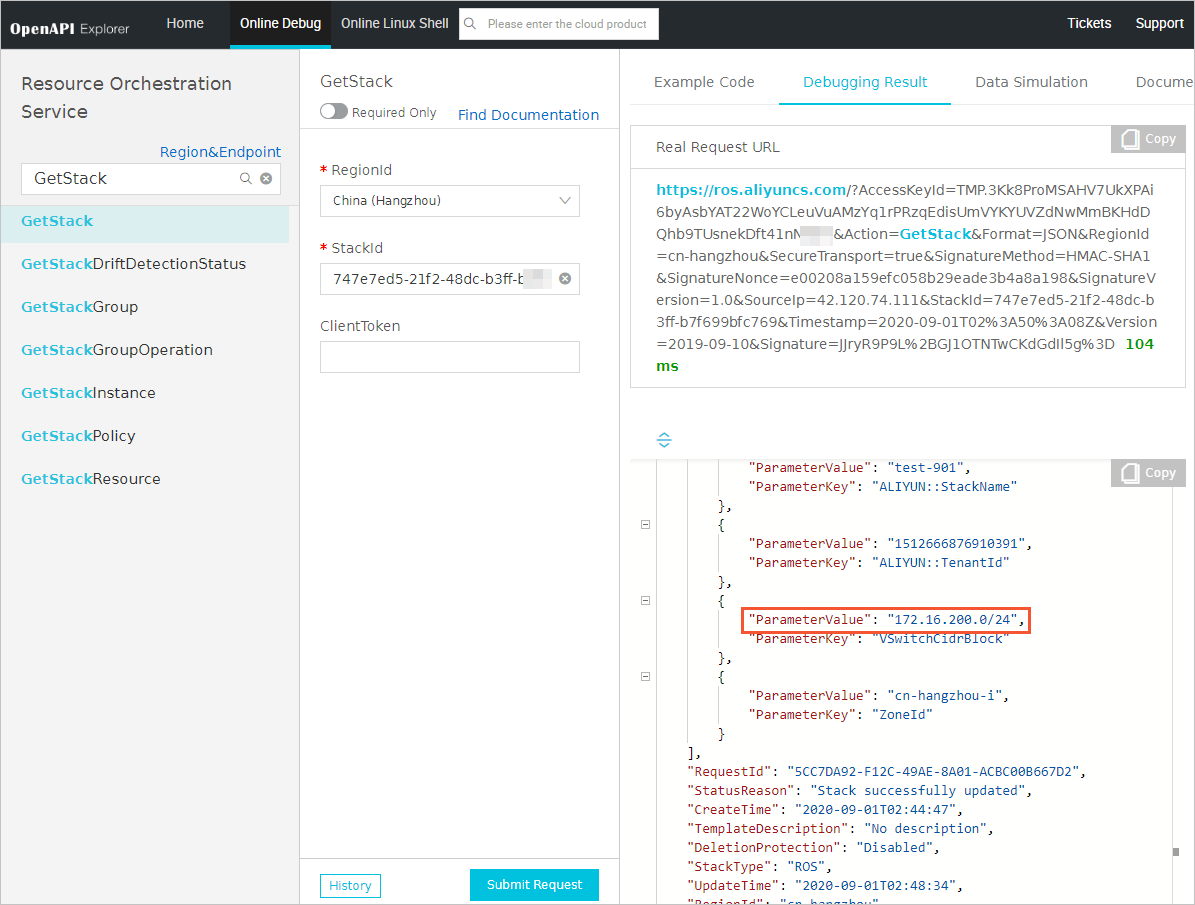The image size is (1195, 905).
Task: Click the OpenAPI Explorer logo
Action: tap(69, 28)
